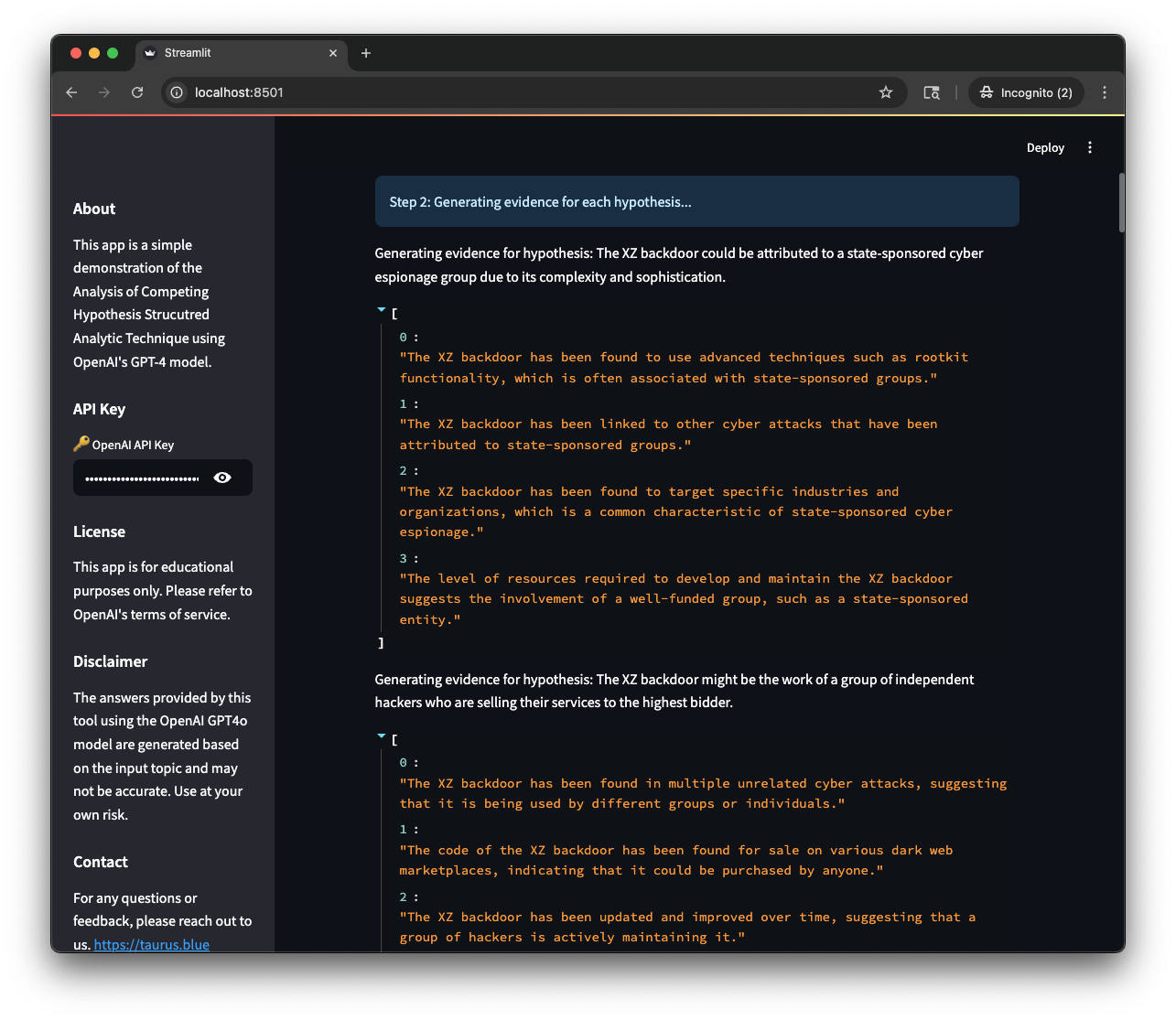
Task: Click the independent hackers hypothesis description text
Action: pyautogui.click(x=674, y=691)
